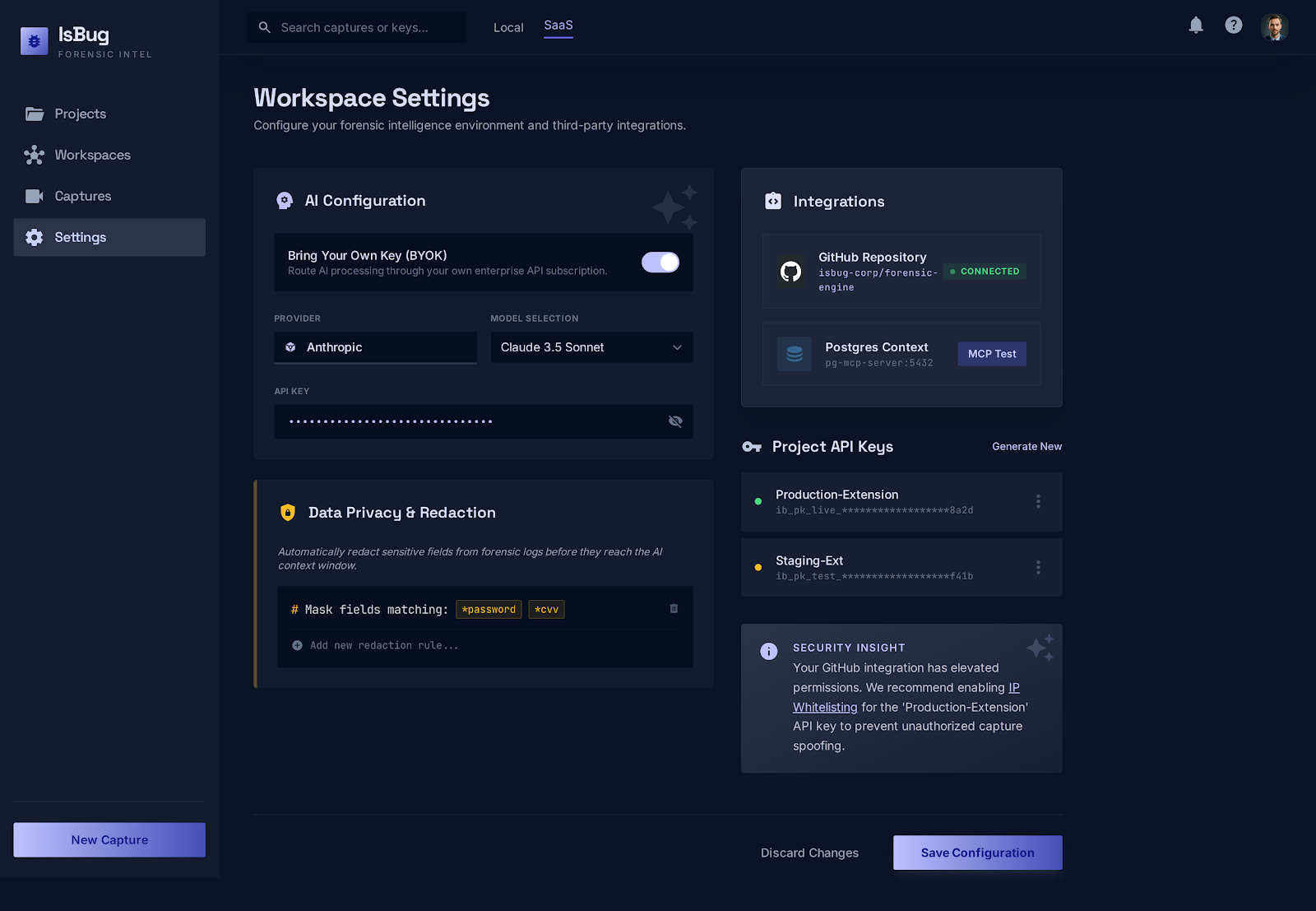Switch to the Local tab
1316x911 pixels.
508,27
